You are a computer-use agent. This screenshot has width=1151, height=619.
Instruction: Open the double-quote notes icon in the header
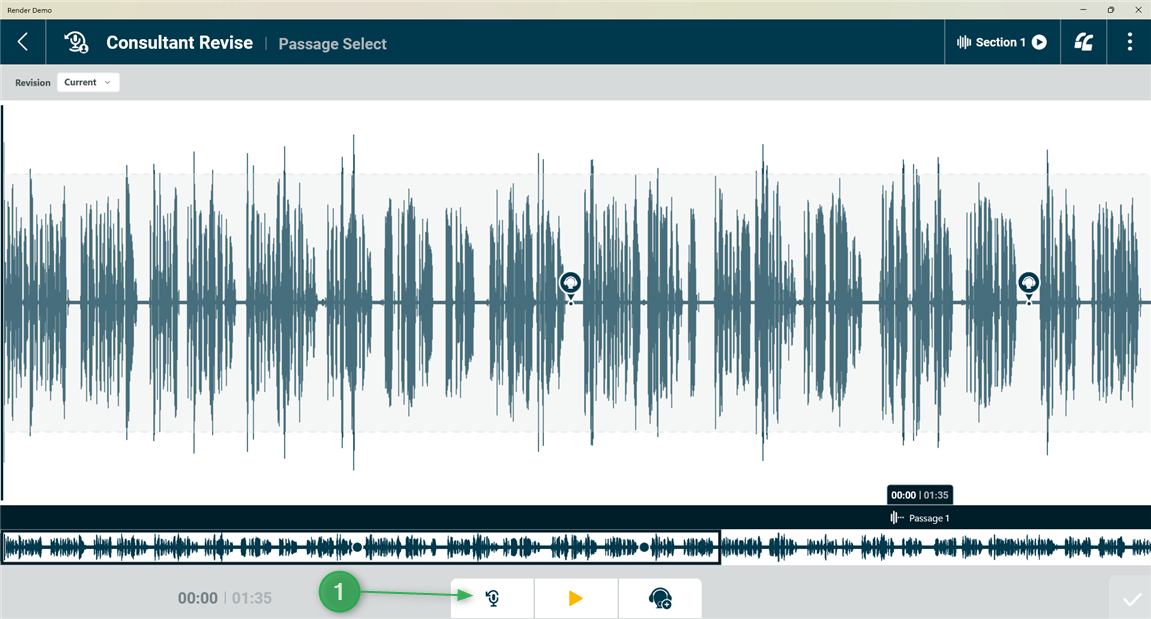point(1083,42)
